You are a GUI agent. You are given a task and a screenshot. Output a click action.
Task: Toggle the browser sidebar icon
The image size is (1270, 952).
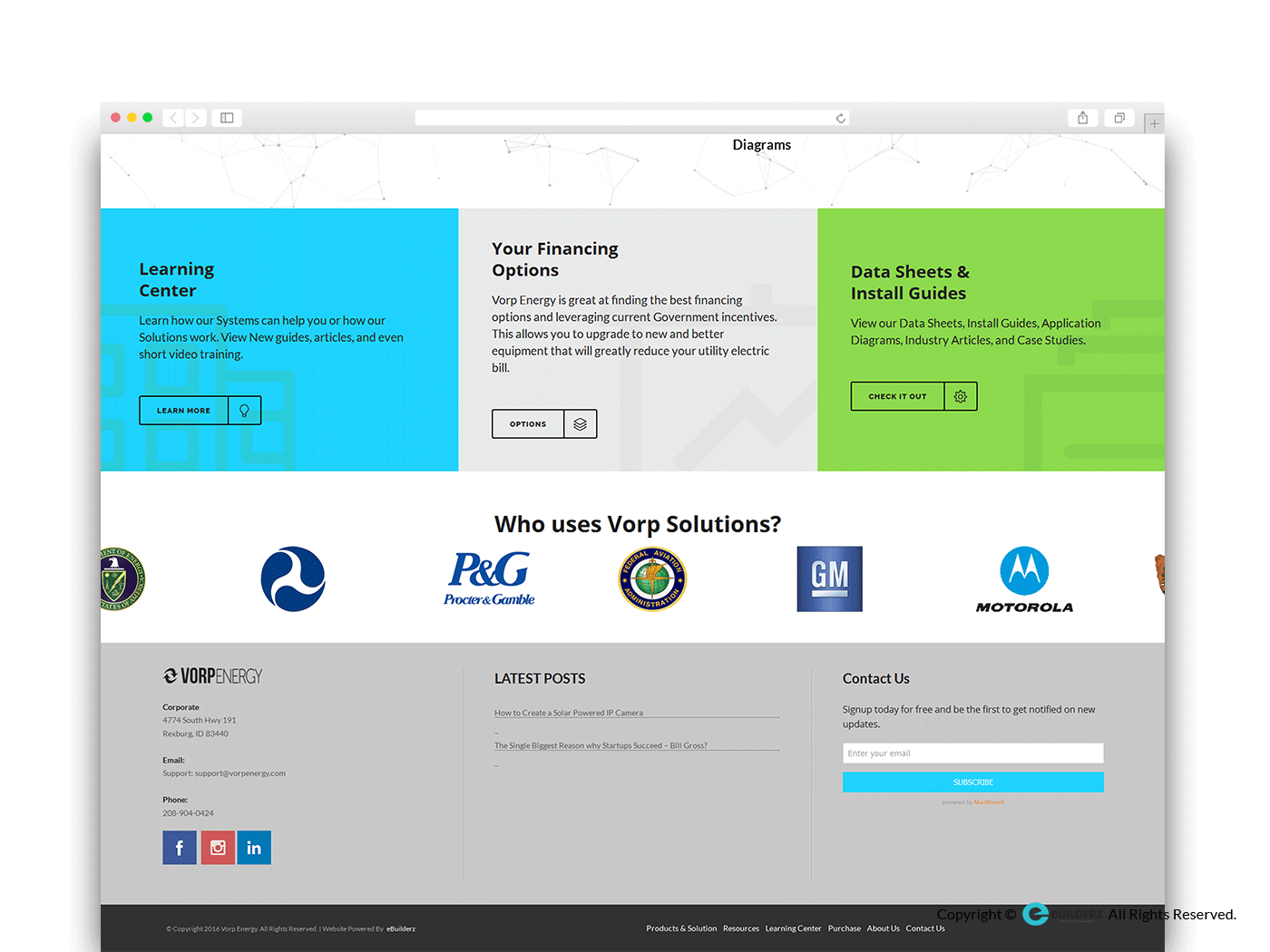pos(227,118)
